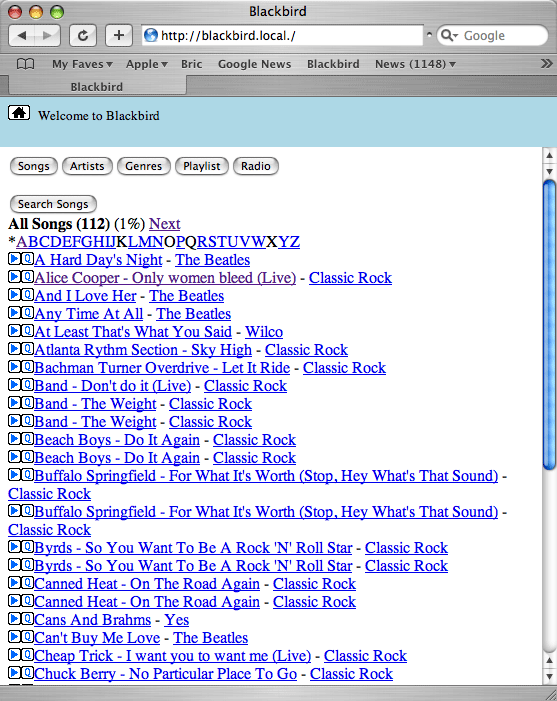Viewport: 557px width, 701px height.
Task: Play A Hard Day's Night song
Action: [x=14, y=258]
